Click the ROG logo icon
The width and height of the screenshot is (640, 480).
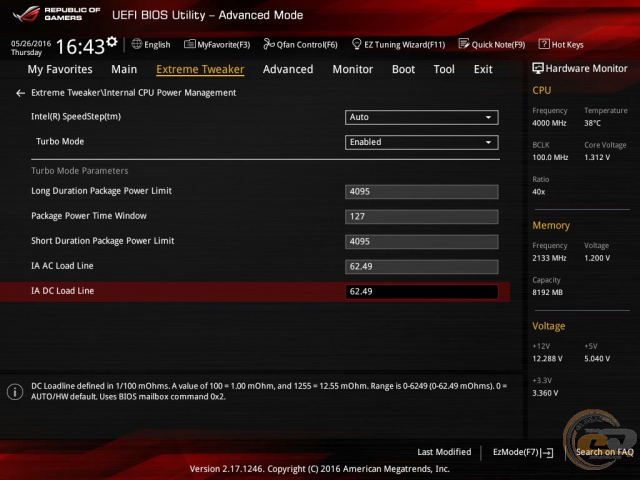coord(27,14)
